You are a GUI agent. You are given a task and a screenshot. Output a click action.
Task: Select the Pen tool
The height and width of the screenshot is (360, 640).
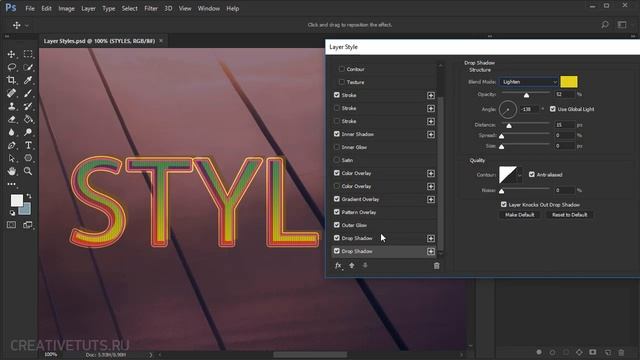tap(11, 145)
